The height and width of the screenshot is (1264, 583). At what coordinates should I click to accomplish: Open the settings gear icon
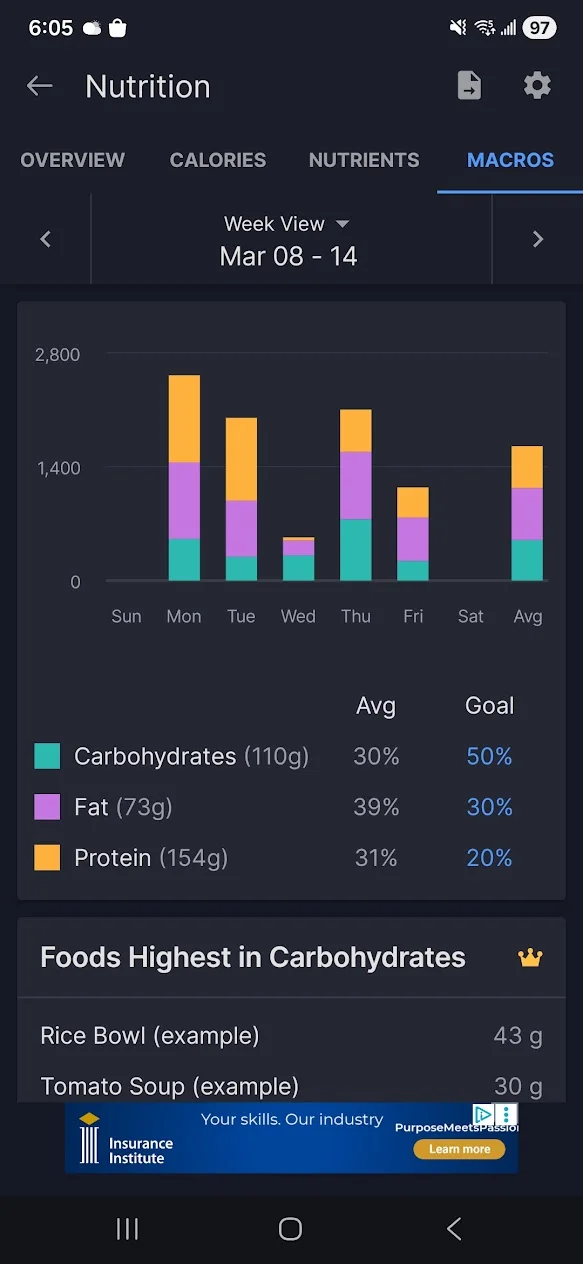[537, 86]
